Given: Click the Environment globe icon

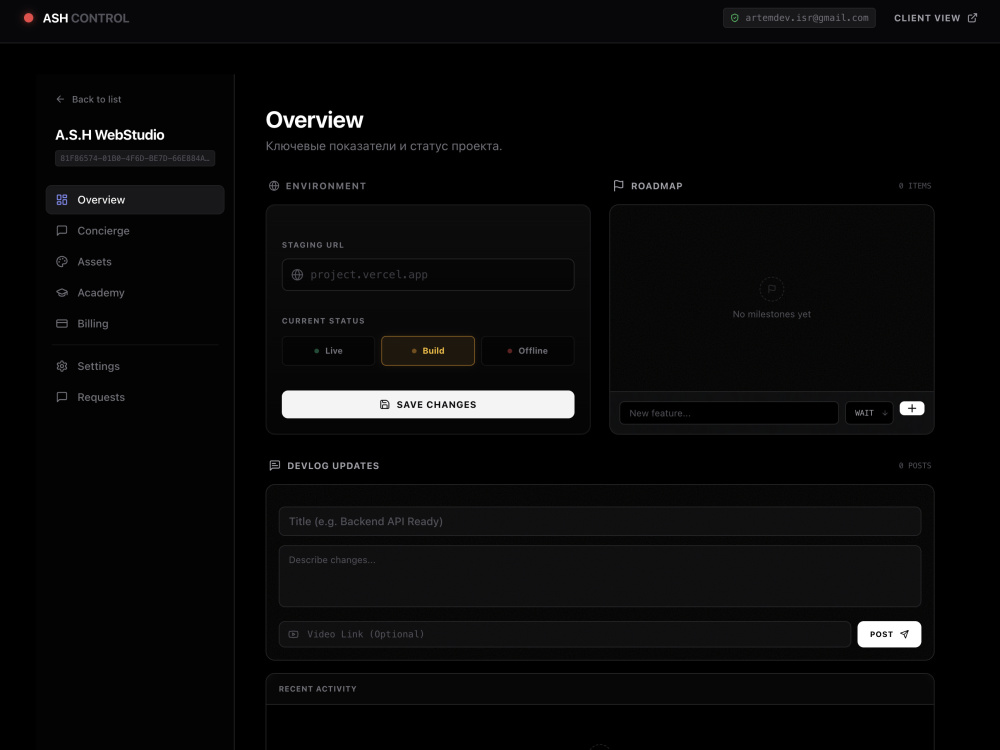Looking at the screenshot, I should click(x=274, y=186).
